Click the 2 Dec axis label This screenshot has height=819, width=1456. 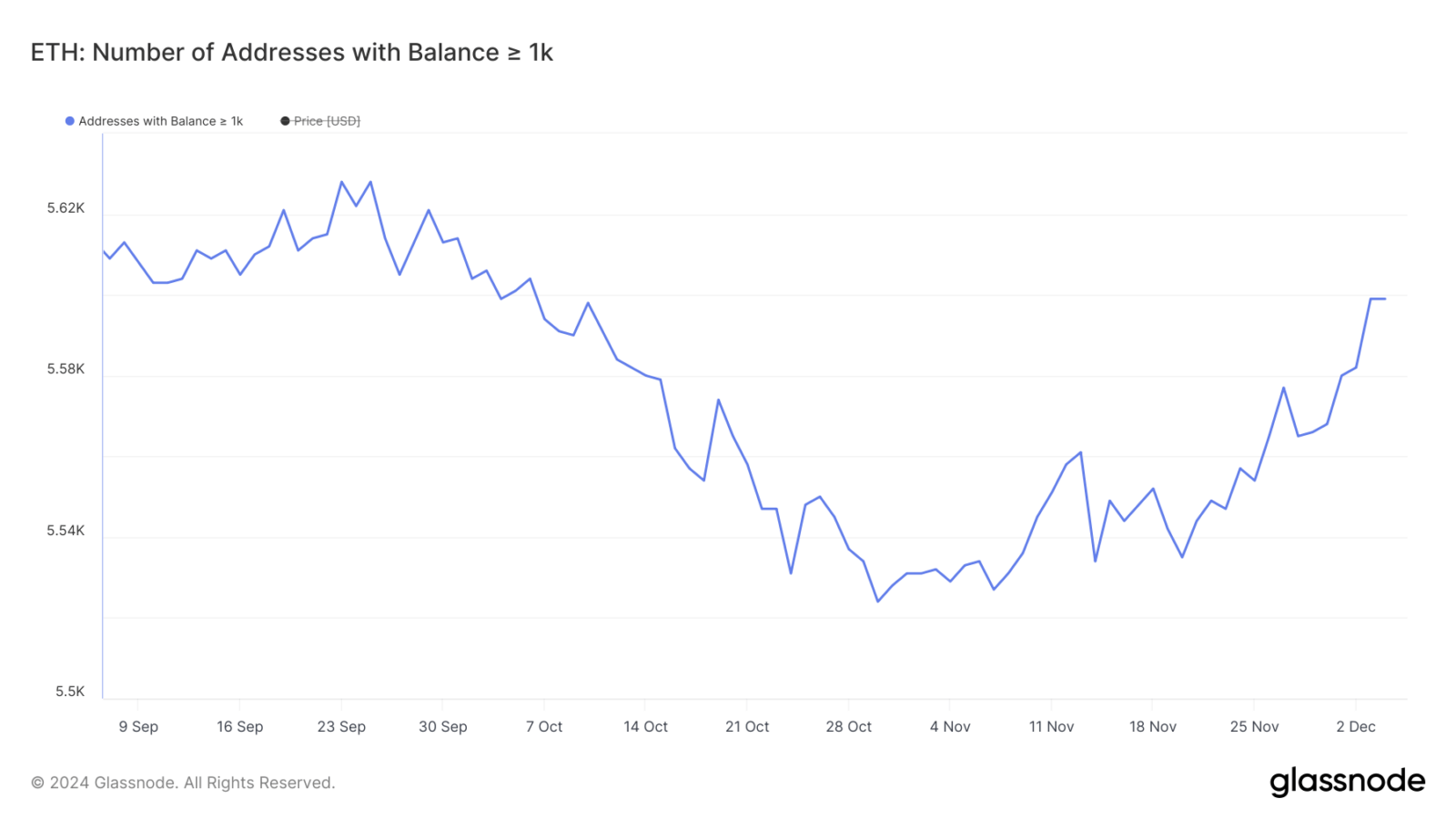[x=1356, y=726]
